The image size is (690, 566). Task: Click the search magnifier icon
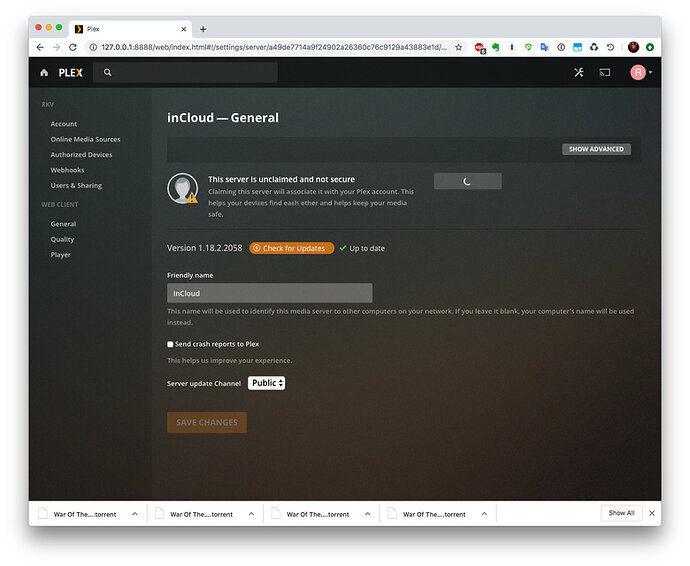[107, 72]
